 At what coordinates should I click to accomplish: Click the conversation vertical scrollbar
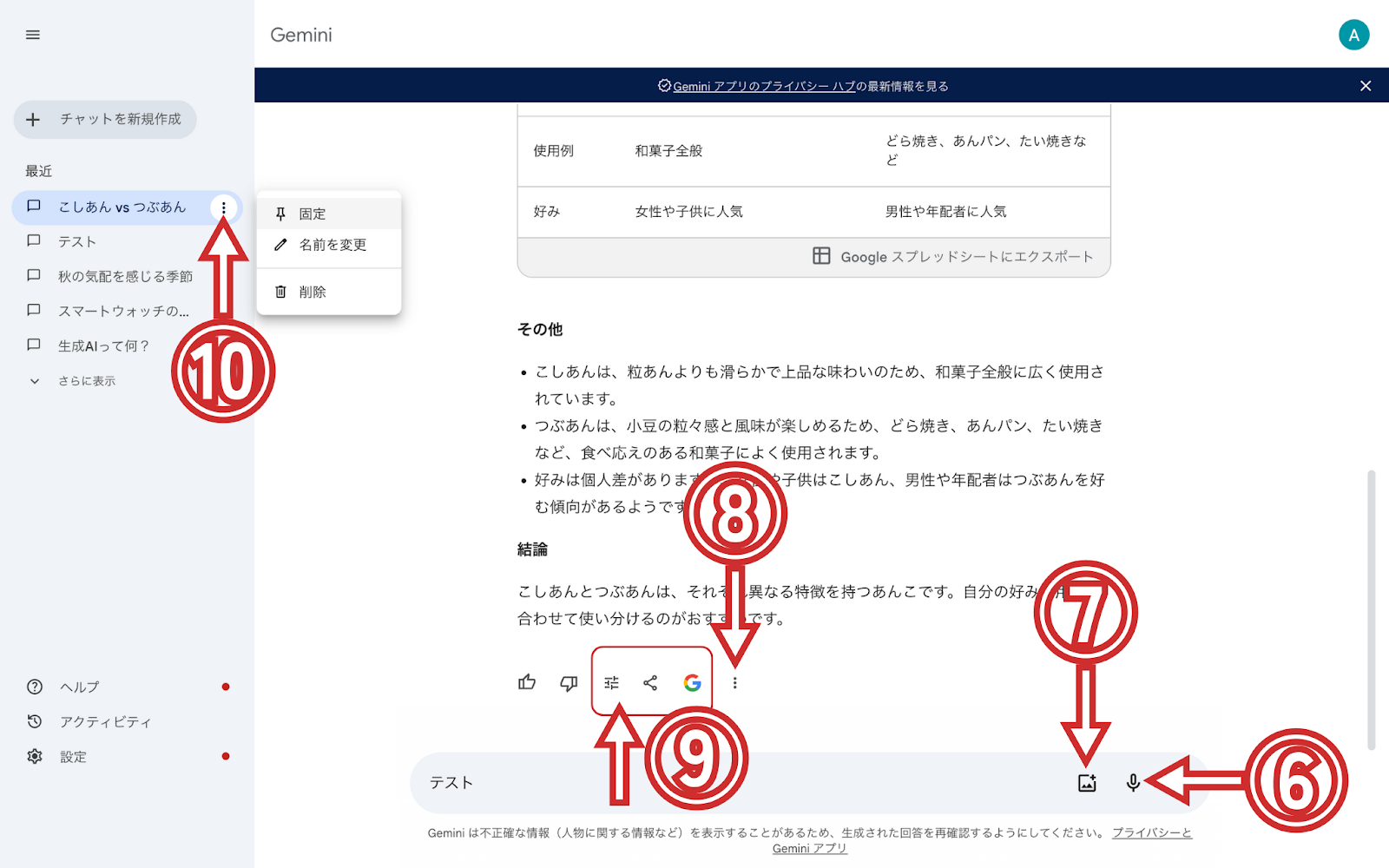(1371, 610)
